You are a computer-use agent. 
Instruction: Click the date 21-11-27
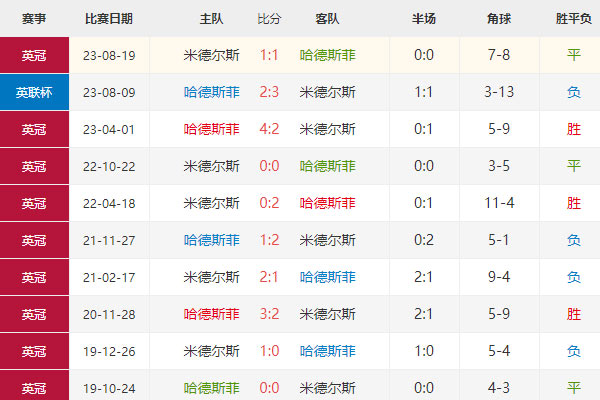click(x=109, y=241)
